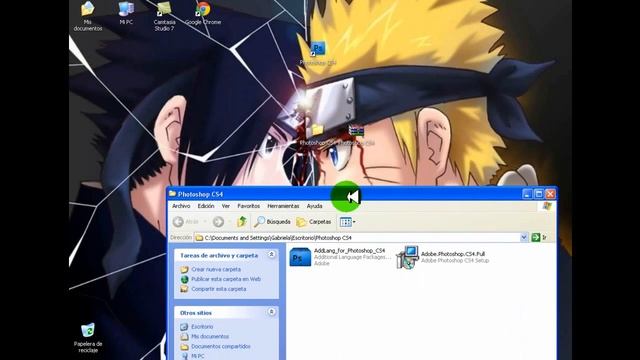
Task: Open the Edición menu
Action: (206, 206)
